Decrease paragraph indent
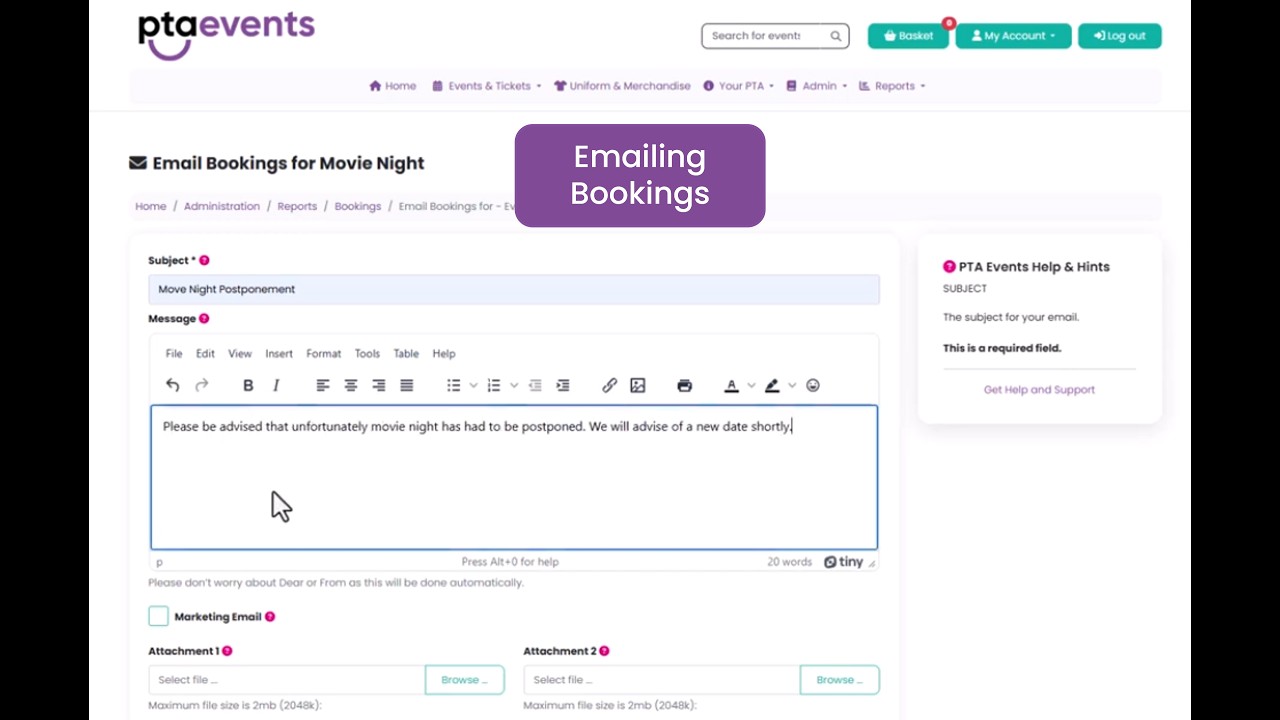 tap(535, 385)
